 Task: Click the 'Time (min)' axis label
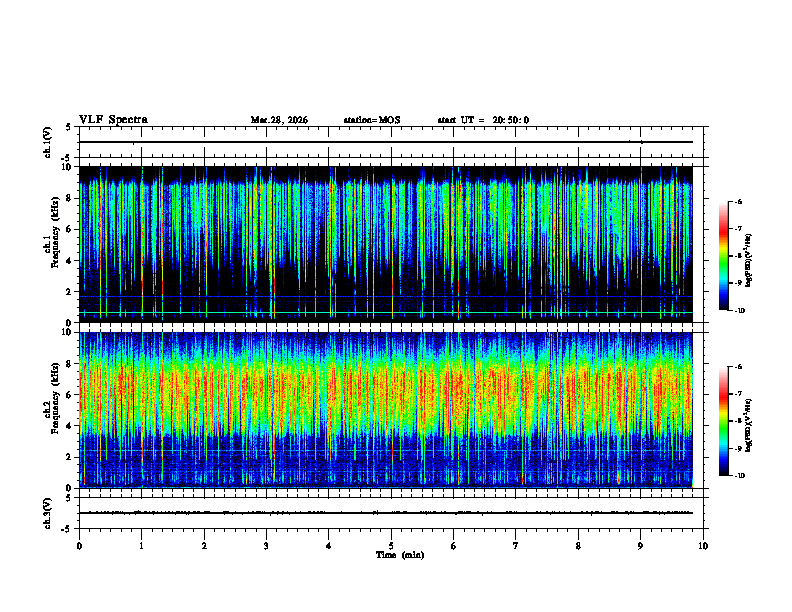400,555
